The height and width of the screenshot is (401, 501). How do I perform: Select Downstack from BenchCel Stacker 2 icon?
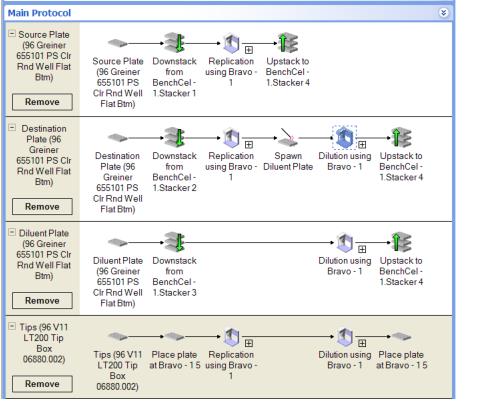click(x=175, y=137)
